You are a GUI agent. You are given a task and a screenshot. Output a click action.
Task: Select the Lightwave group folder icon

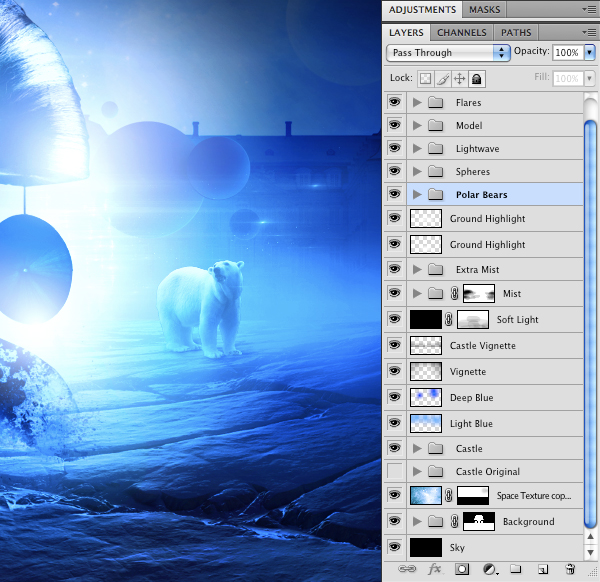tap(435, 148)
